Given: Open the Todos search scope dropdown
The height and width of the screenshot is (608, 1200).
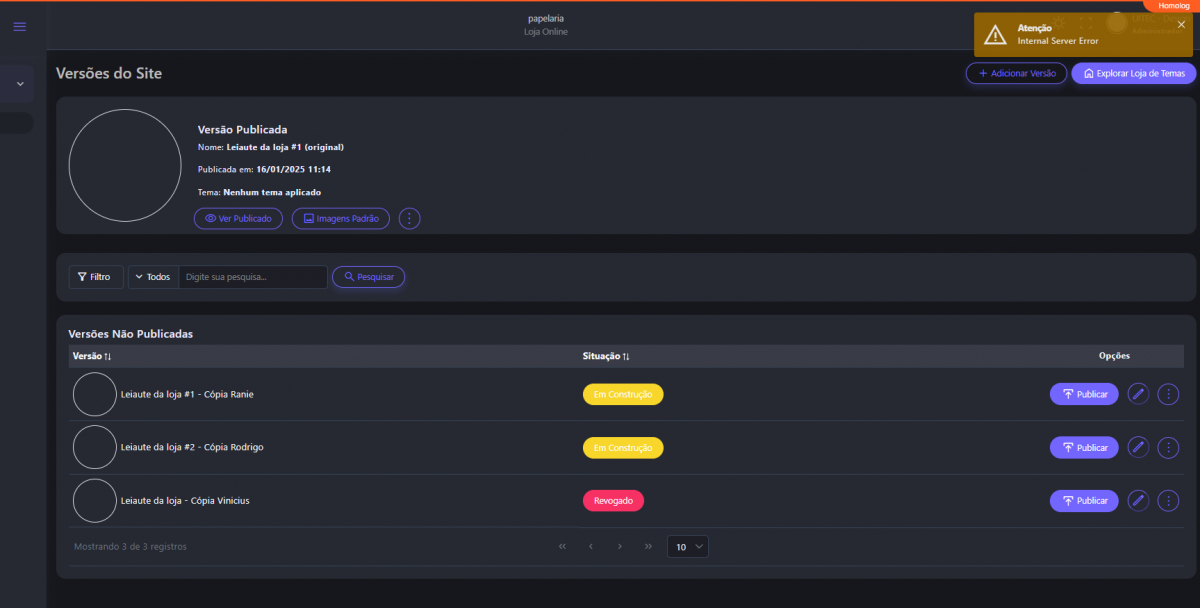Looking at the screenshot, I should 153,277.
